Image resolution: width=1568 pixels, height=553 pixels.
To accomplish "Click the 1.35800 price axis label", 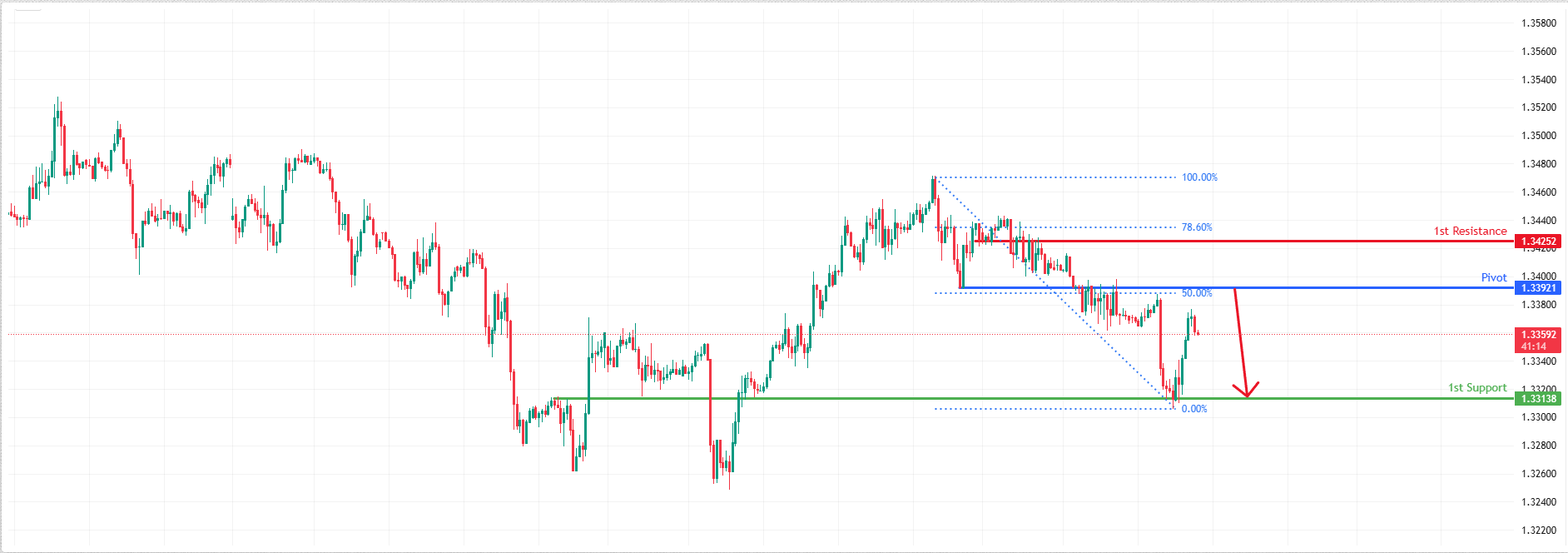I will coord(1538,23).
